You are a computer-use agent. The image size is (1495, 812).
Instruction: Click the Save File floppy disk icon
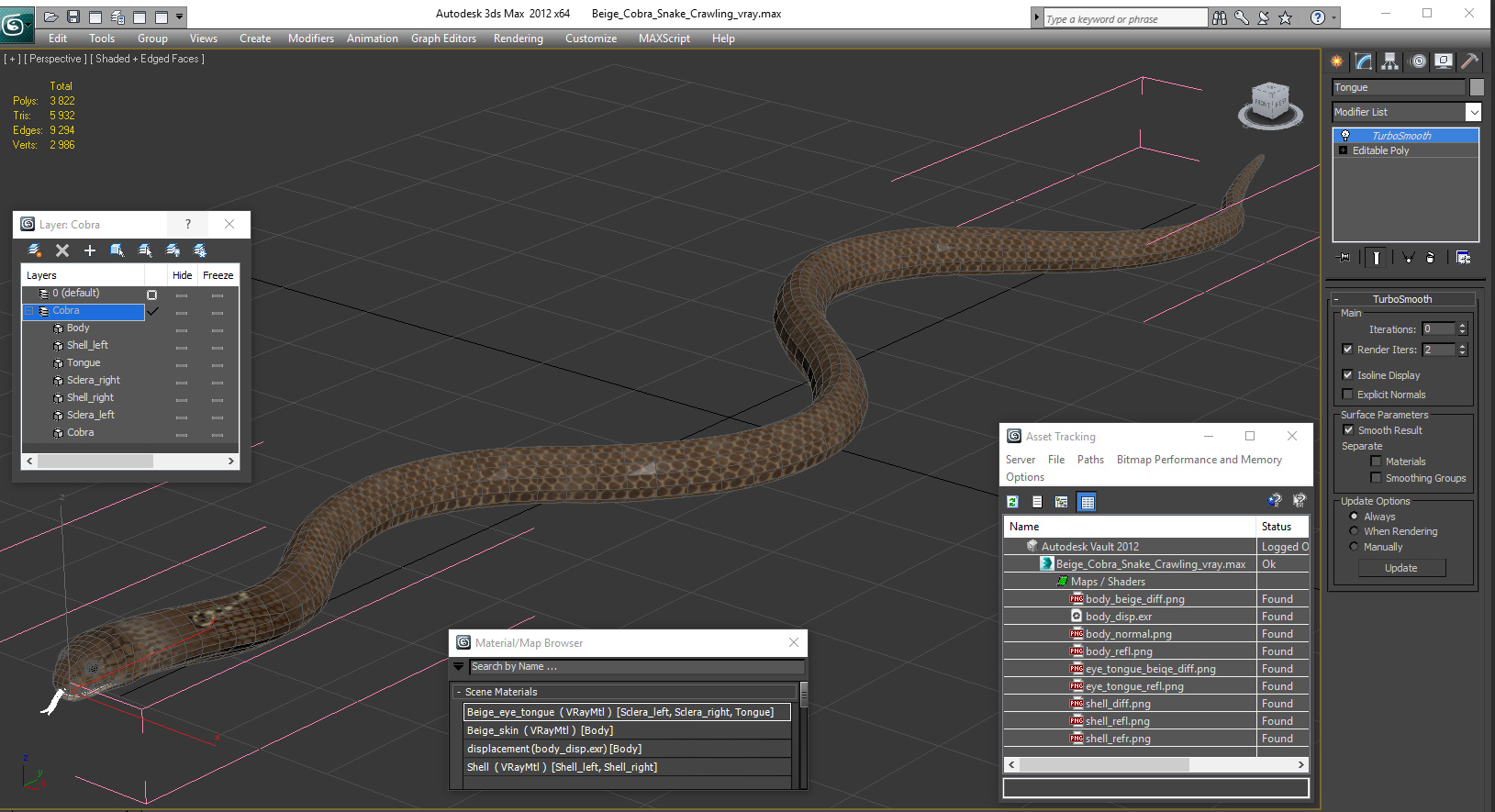pos(73,17)
